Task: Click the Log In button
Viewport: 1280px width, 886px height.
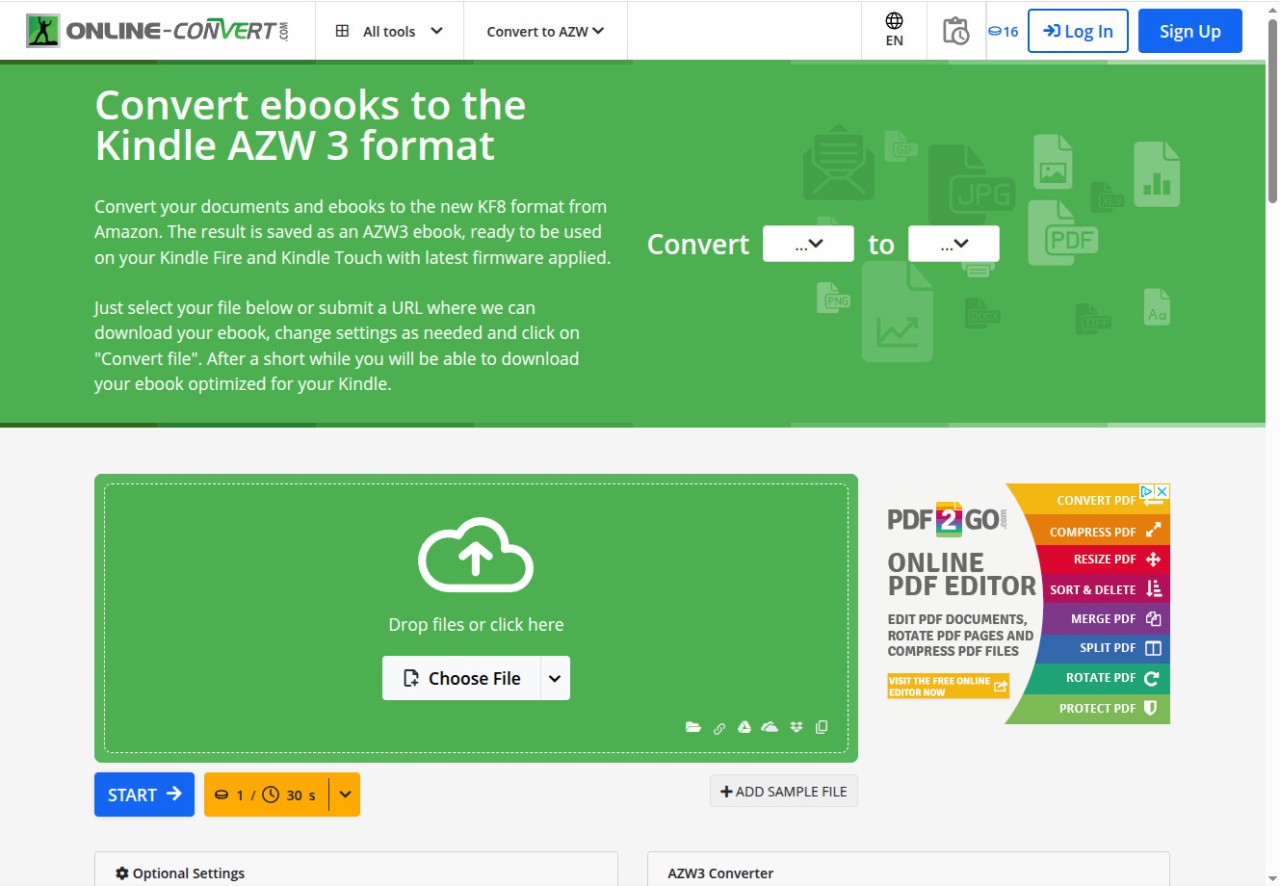Action: tap(1078, 31)
